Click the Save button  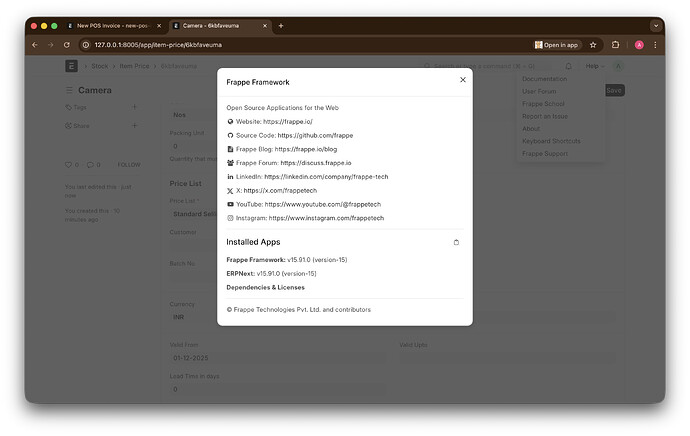tap(614, 90)
